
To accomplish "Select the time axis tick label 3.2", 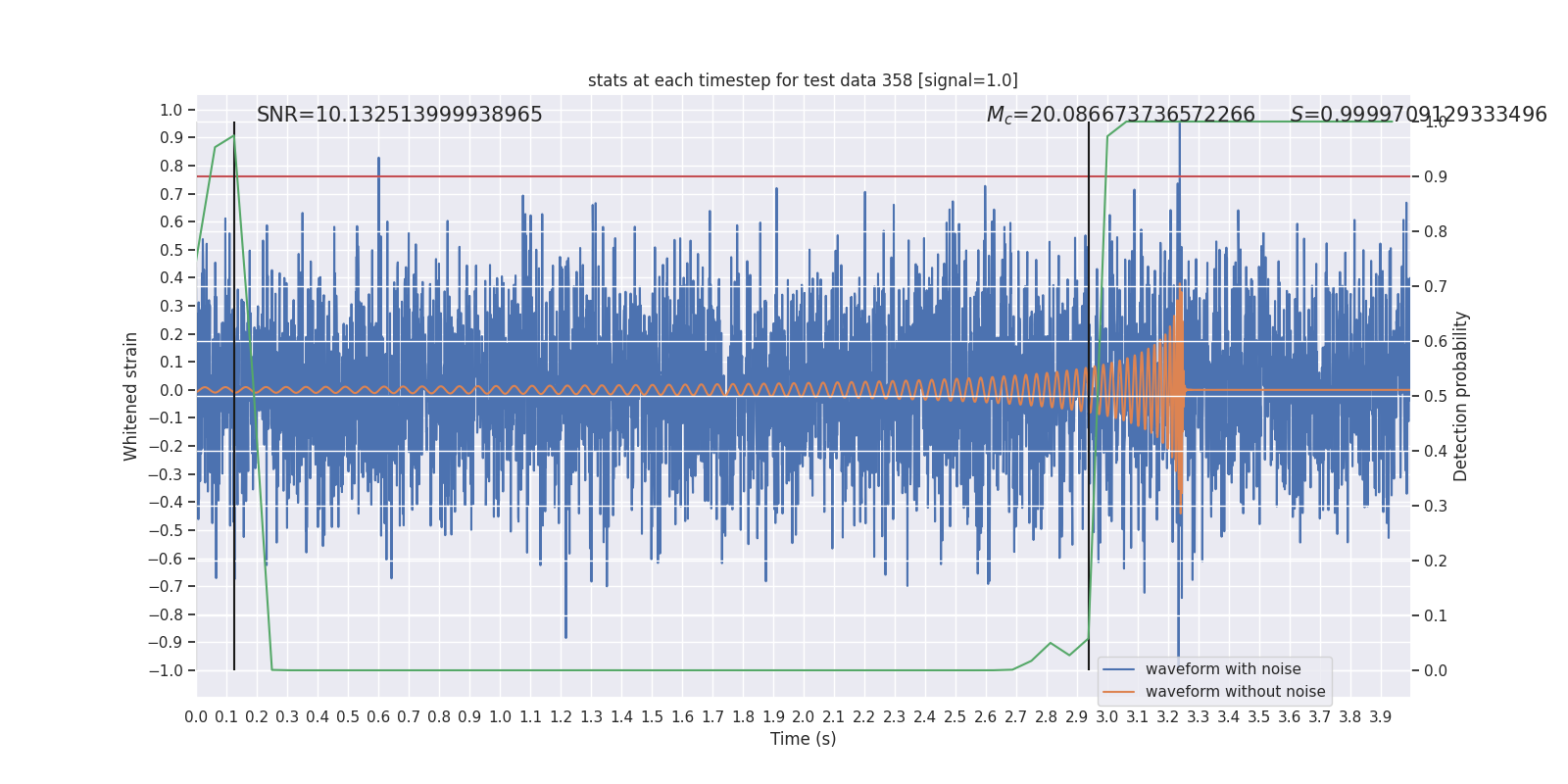I will tap(1168, 717).
